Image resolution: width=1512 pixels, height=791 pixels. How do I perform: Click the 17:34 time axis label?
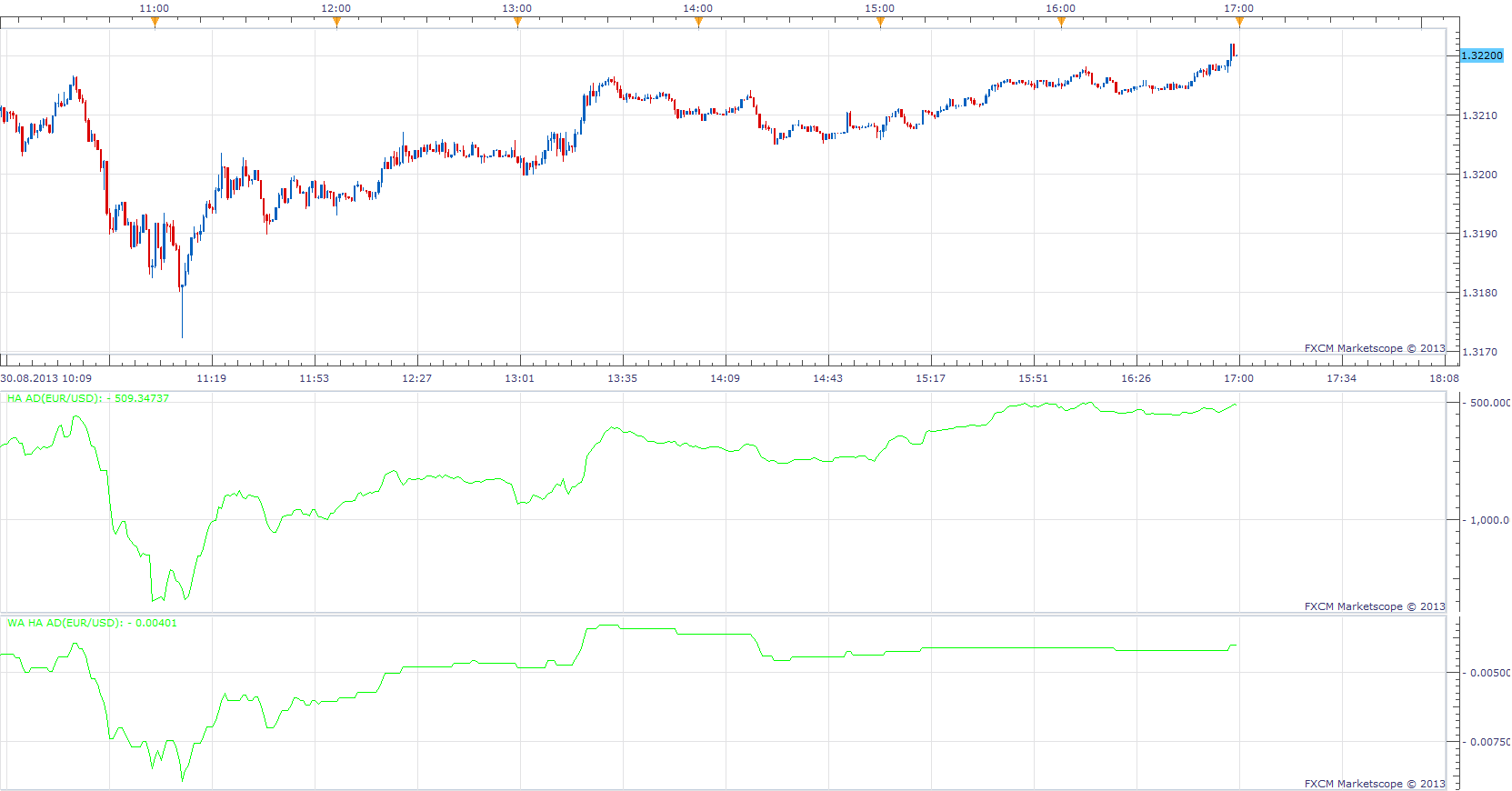click(1342, 378)
